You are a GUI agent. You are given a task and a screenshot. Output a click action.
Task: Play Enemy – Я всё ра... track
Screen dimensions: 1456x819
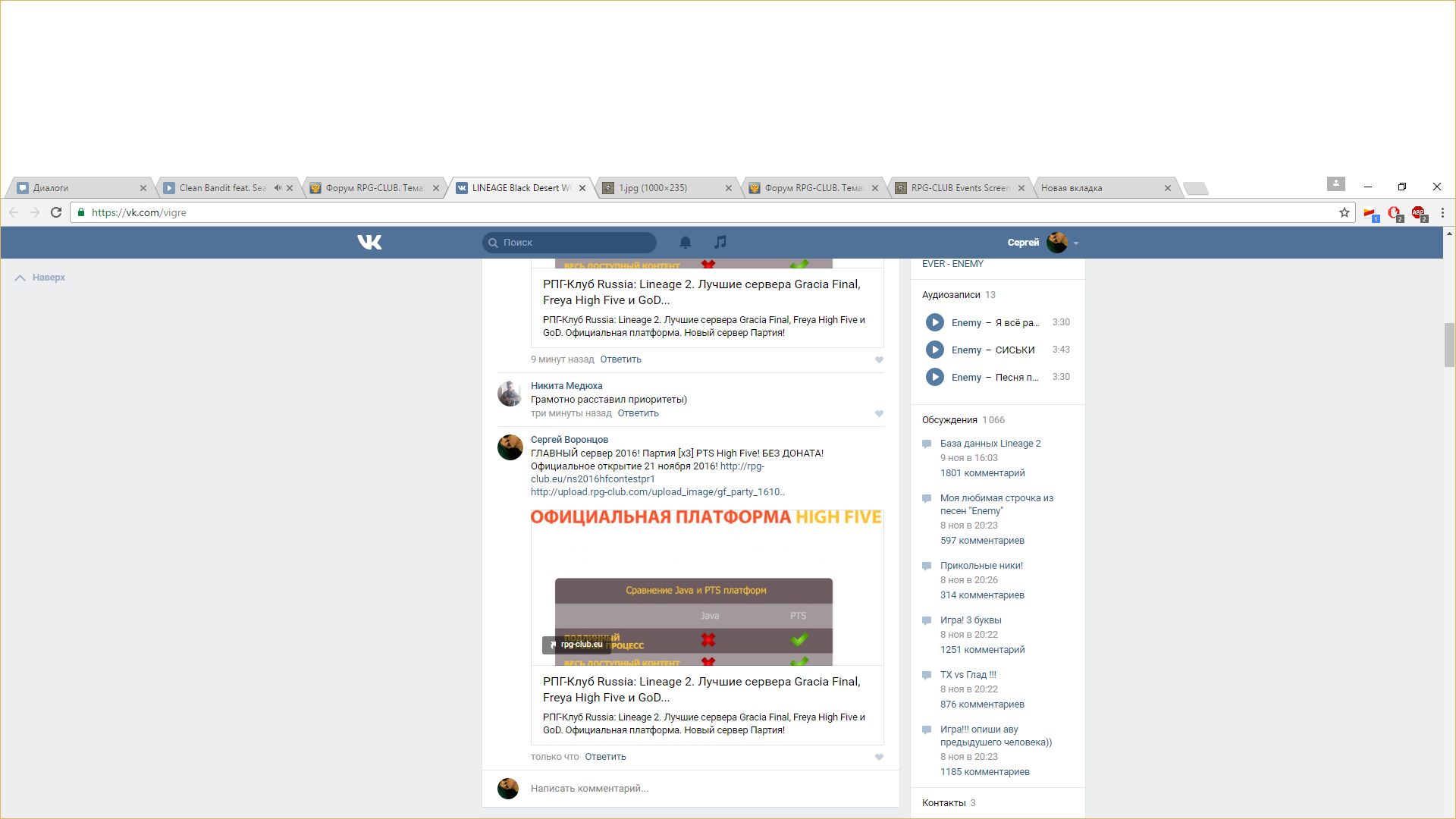click(934, 322)
